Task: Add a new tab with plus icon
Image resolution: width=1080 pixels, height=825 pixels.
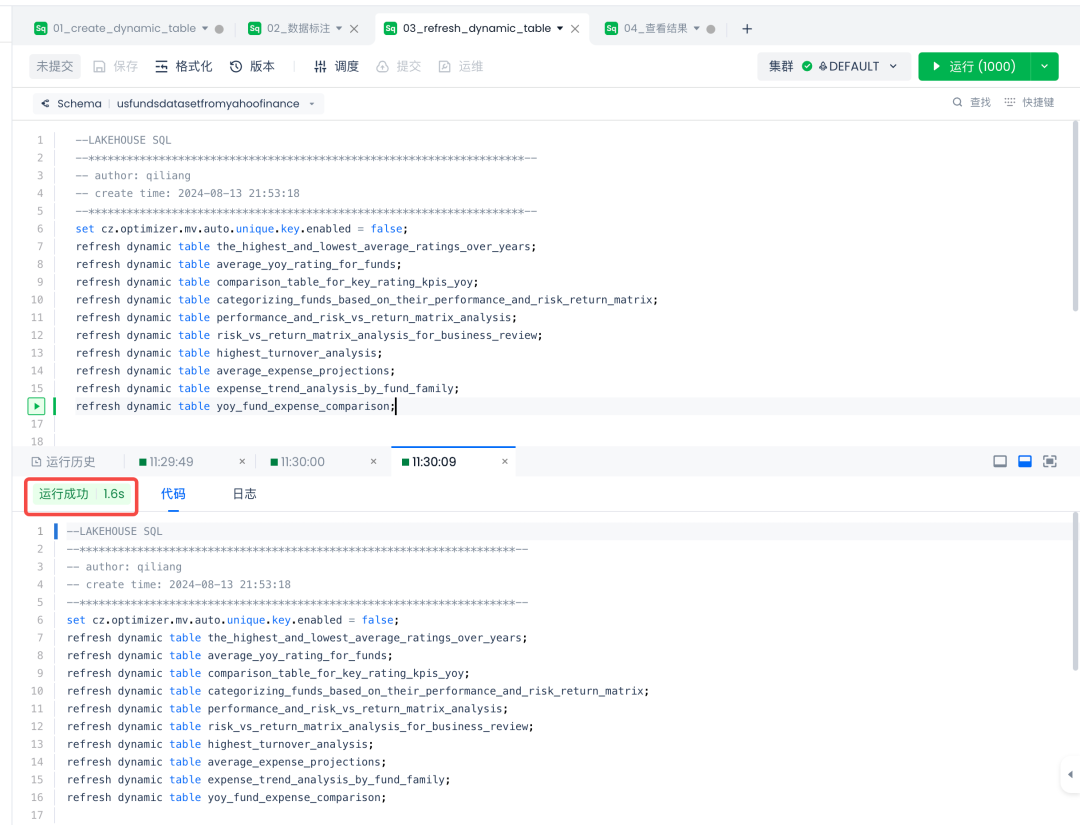Action: [x=747, y=29]
